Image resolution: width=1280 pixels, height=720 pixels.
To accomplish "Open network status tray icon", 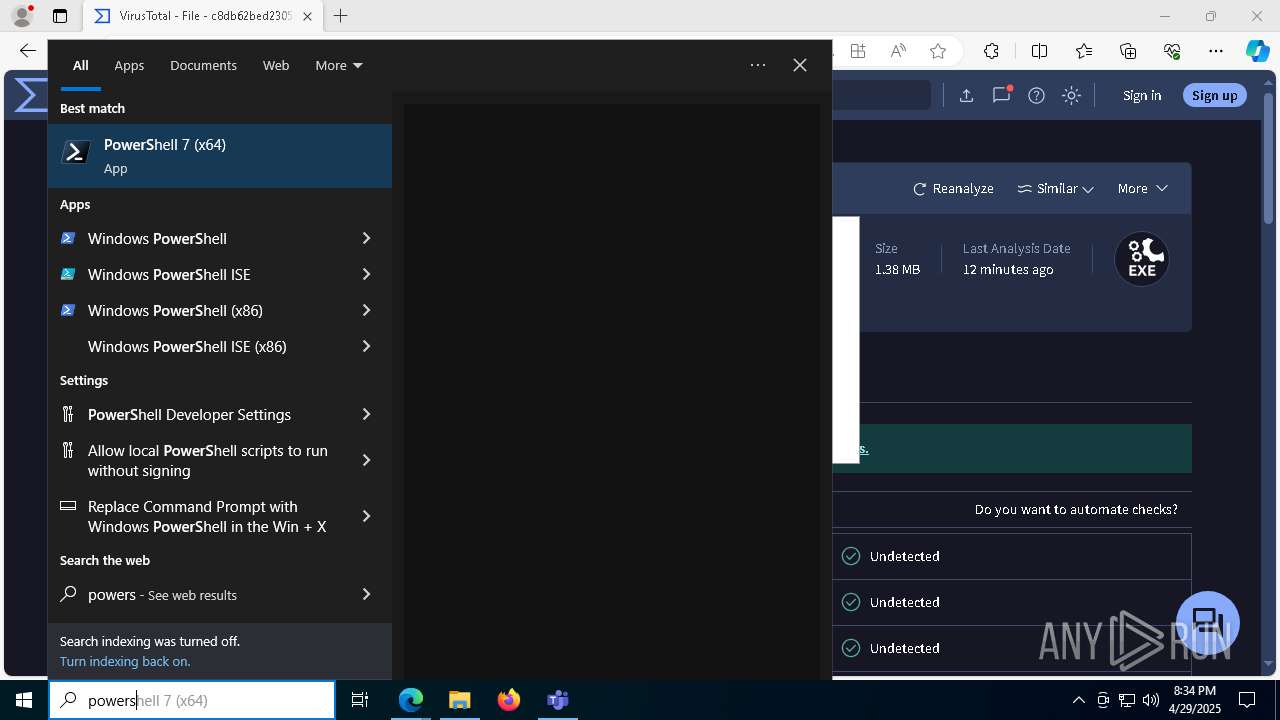I will (1127, 700).
